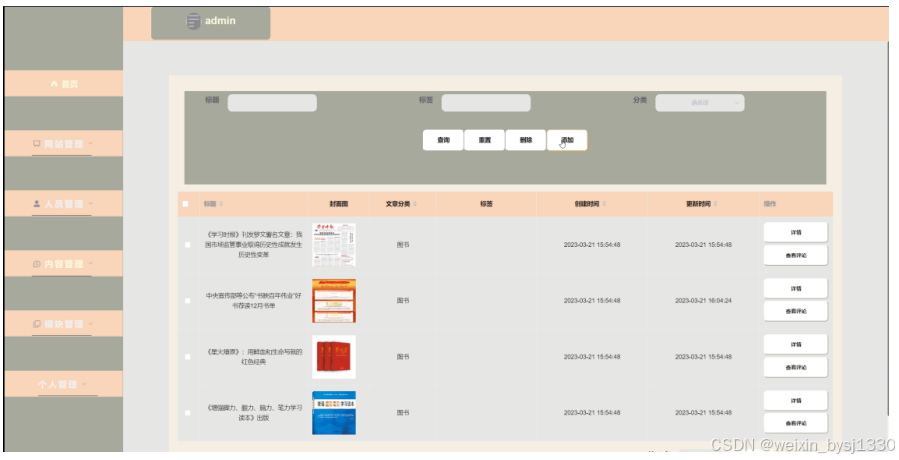Open the 分类 category dropdown
Screen dimensions: 899x460
(x=700, y=103)
